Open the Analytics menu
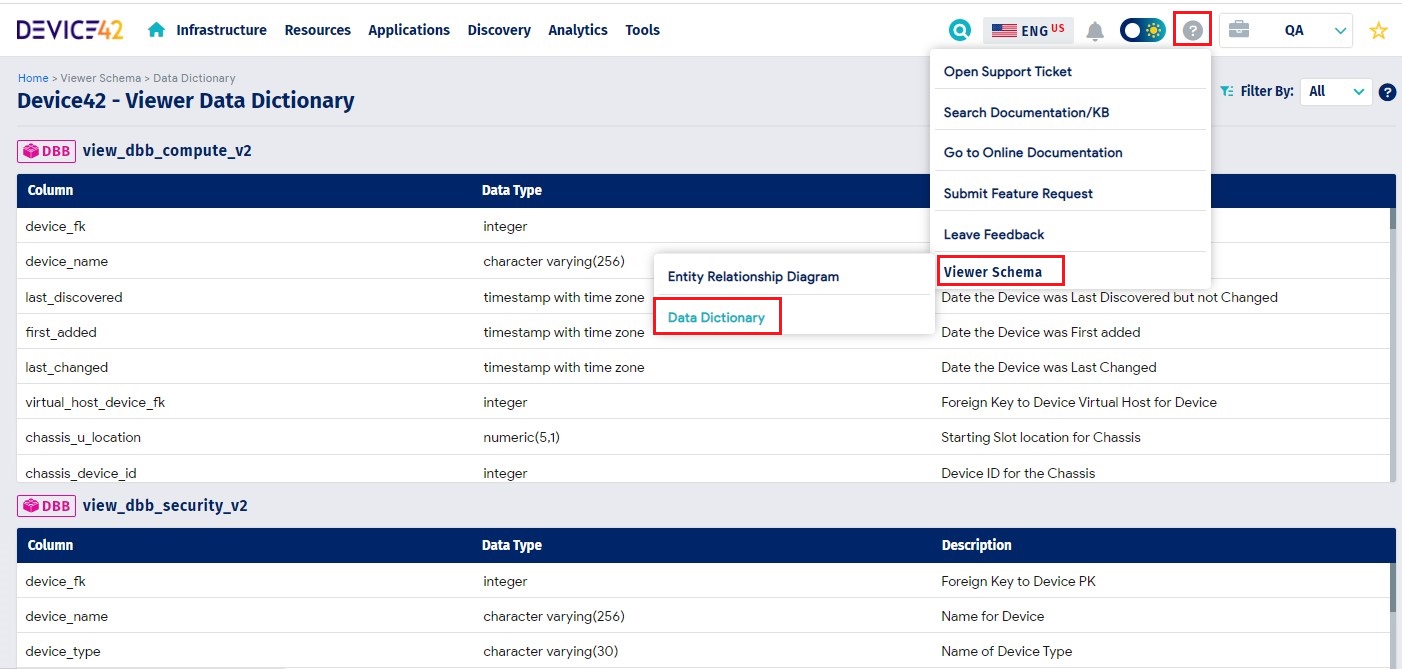The height and width of the screenshot is (669, 1402). pyautogui.click(x=578, y=30)
